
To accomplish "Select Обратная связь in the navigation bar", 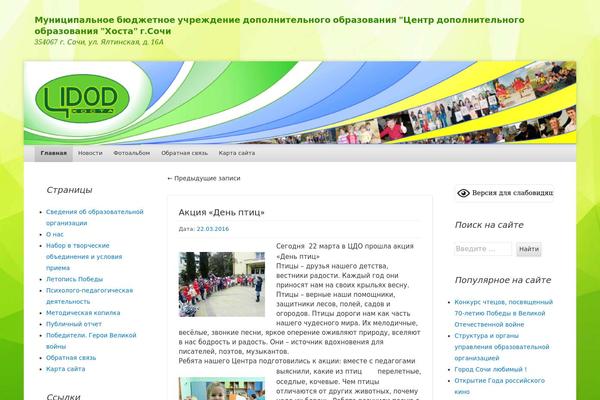I will click(x=184, y=153).
